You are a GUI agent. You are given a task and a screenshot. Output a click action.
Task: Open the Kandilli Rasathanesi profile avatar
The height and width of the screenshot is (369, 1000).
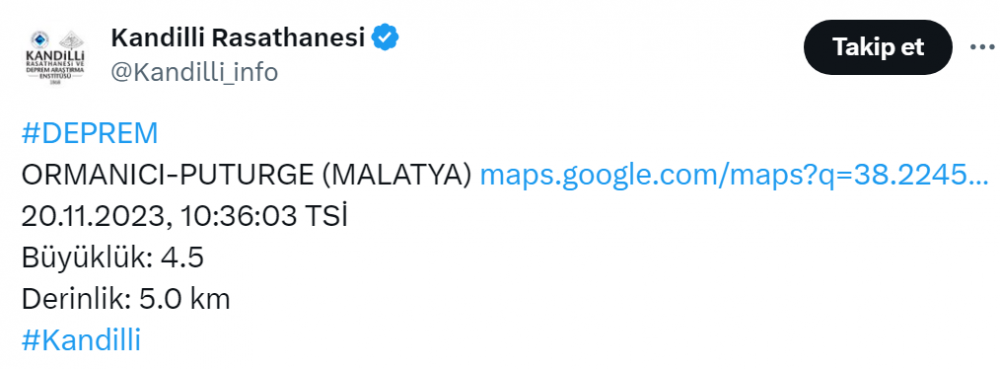coord(55,58)
